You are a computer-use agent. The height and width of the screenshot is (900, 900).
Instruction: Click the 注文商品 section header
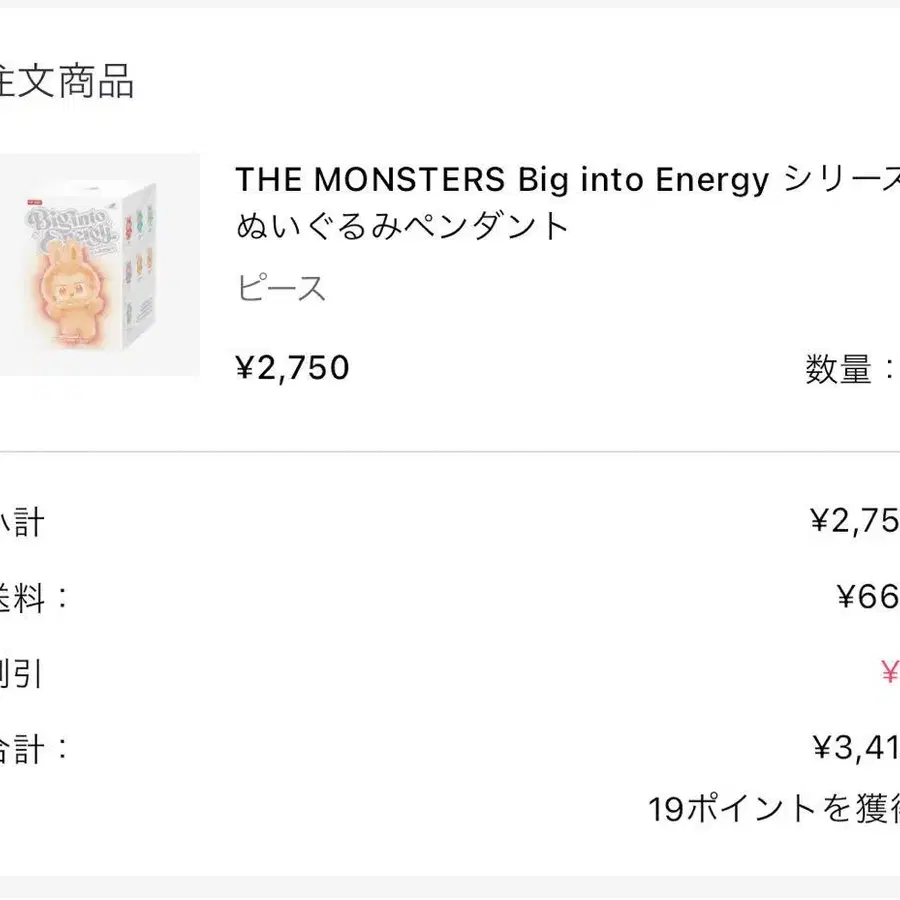[66, 82]
